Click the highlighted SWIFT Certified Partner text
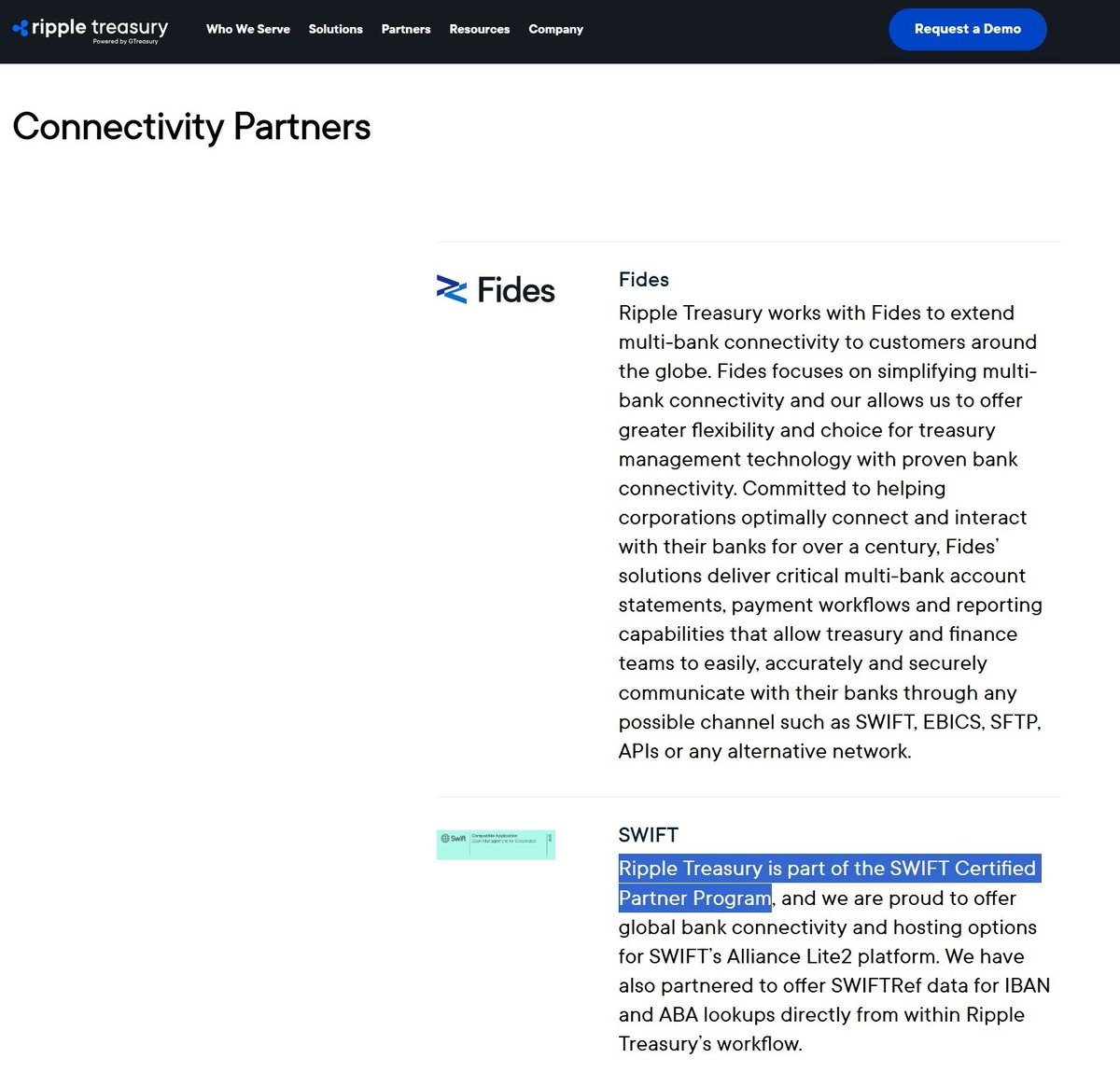Viewport: 1120px width, 1086px height. click(827, 870)
